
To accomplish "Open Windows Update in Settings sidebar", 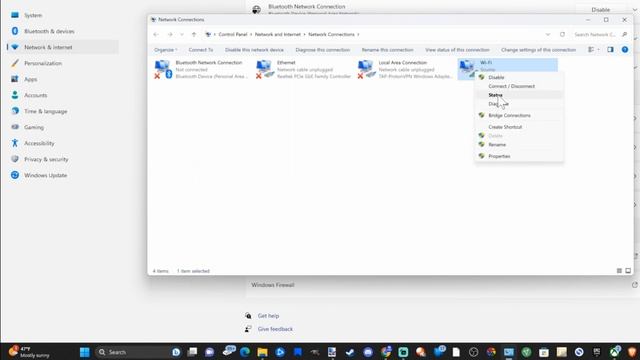I will click(63, 175).
